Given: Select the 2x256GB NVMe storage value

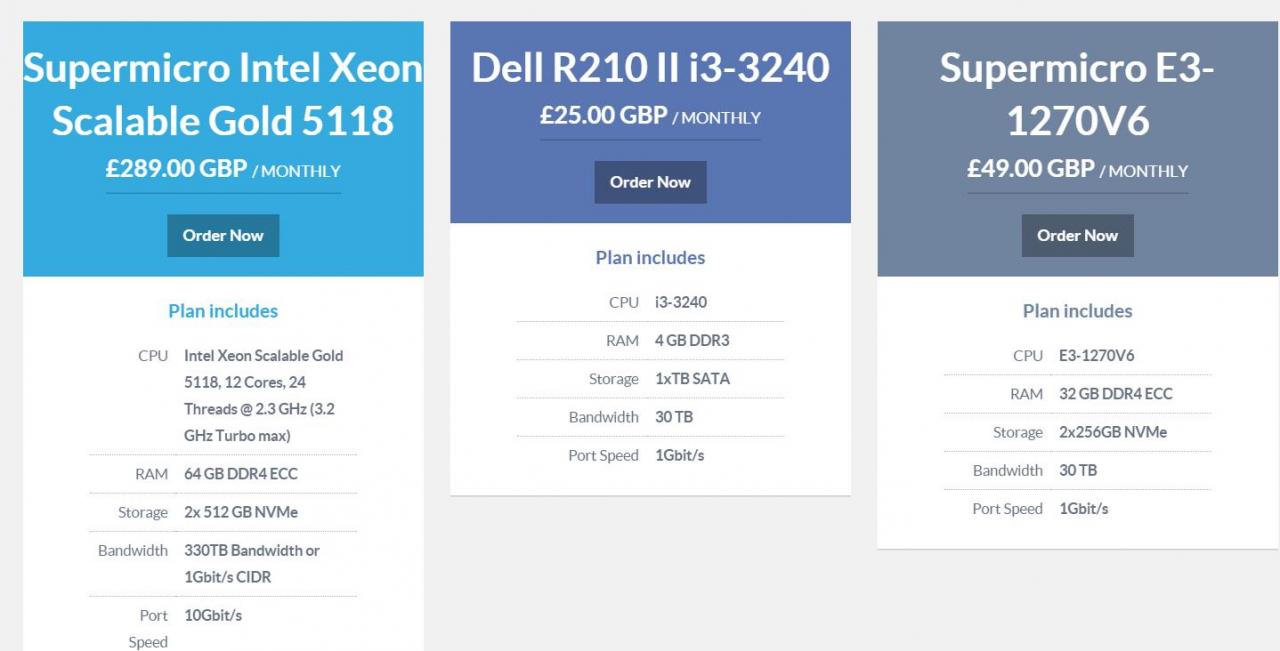Looking at the screenshot, I should click(x=1113, y=432).
